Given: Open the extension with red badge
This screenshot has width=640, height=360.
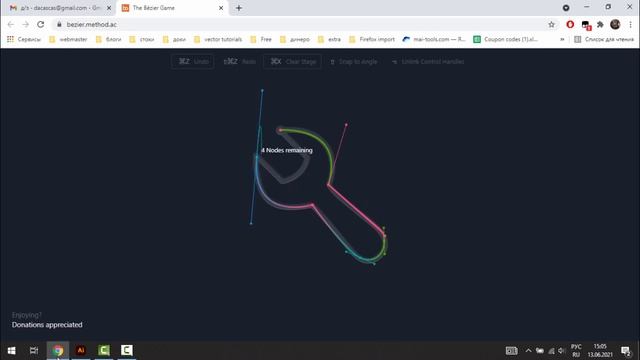Looking at the screenshot, I should coord(586,25).
